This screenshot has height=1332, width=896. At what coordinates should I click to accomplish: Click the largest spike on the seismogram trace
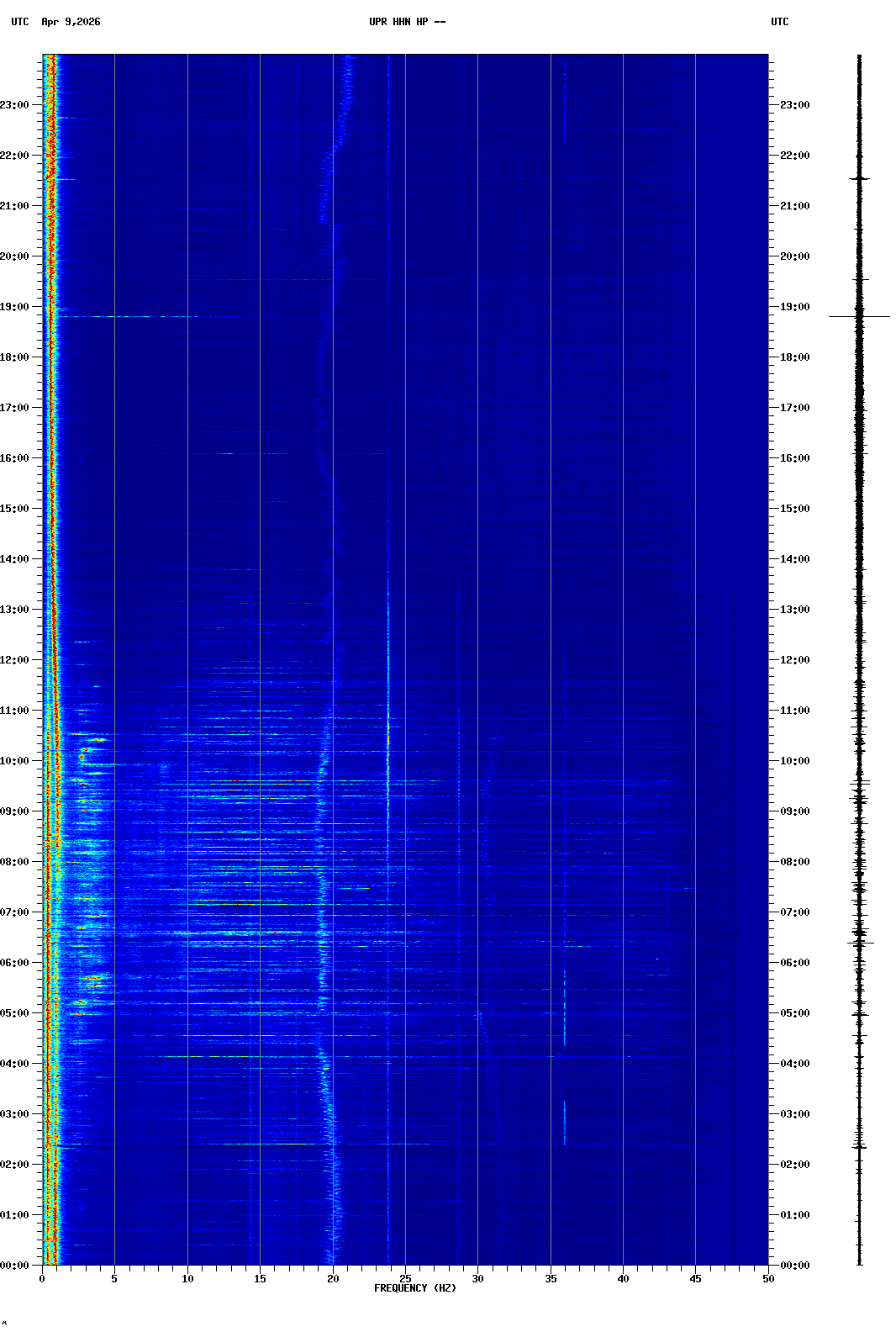[x=859, y=317]
